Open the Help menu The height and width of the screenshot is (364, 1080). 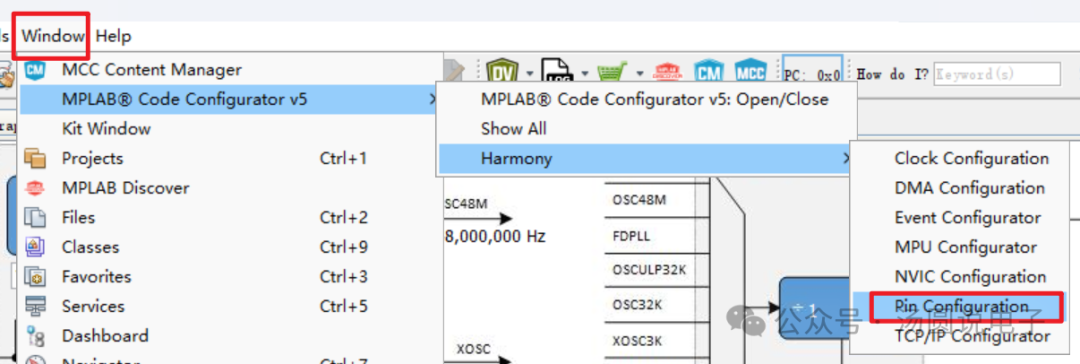tap(114, 36)
